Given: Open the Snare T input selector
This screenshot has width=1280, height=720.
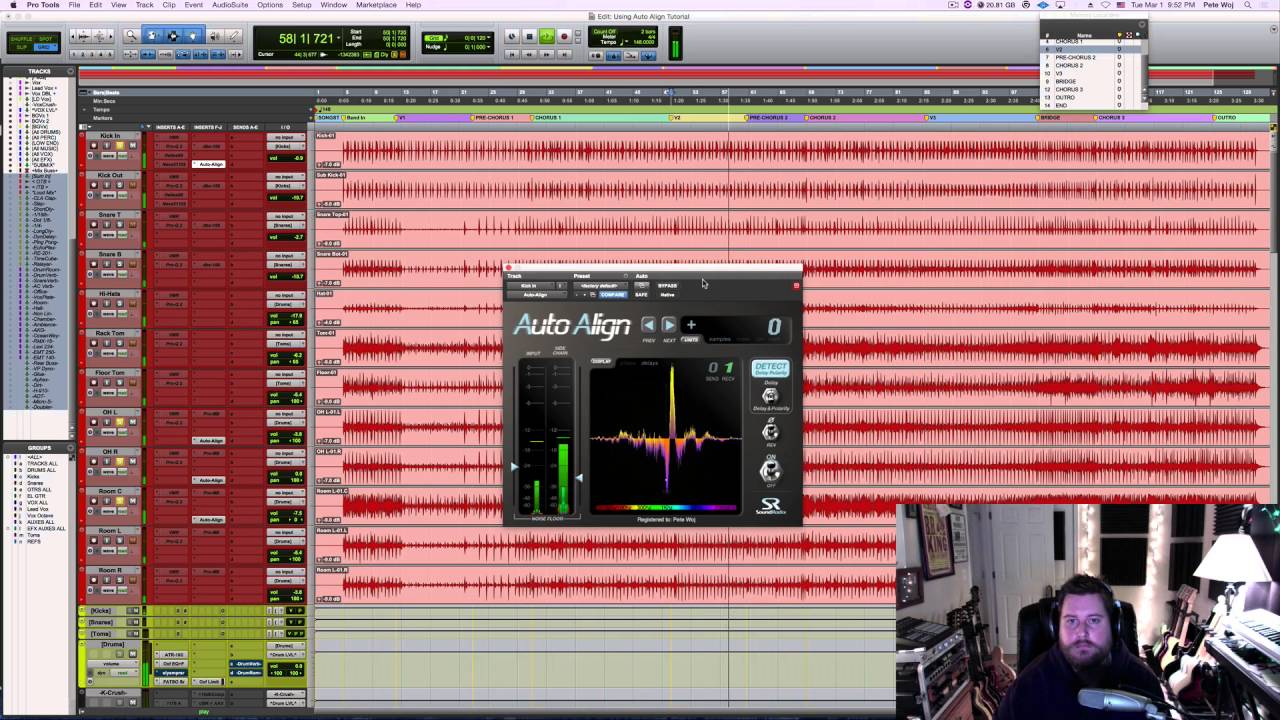Looking at the screenshot, I should coord(286,216).
